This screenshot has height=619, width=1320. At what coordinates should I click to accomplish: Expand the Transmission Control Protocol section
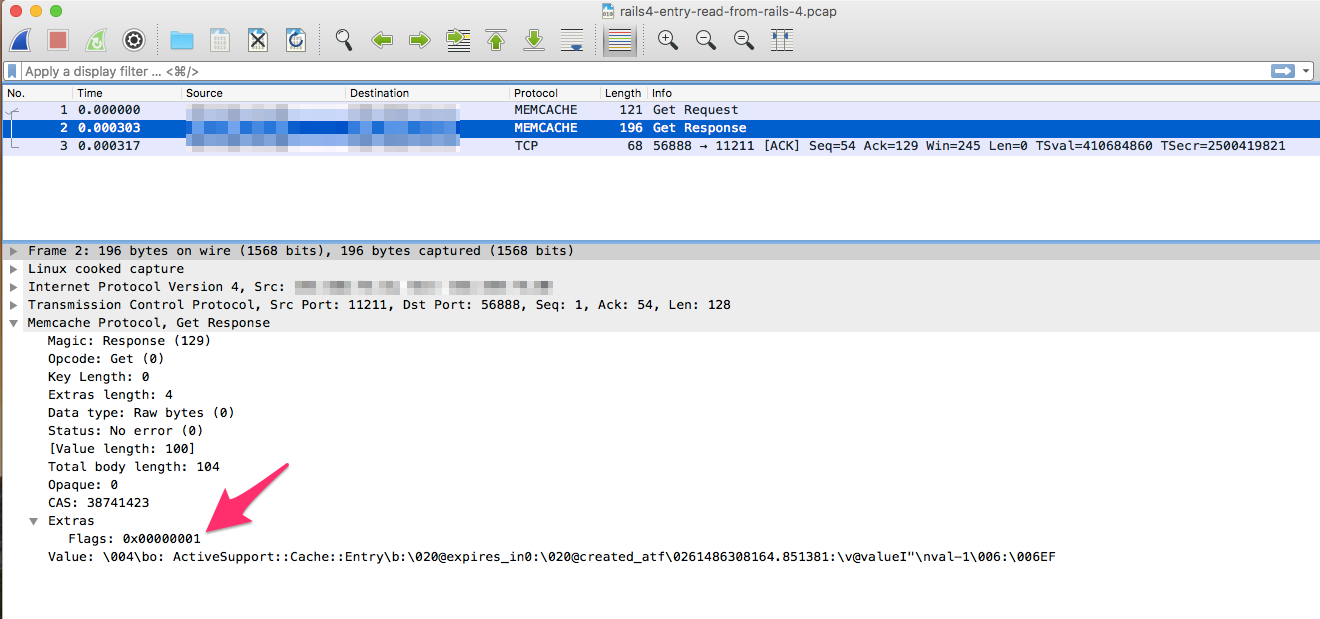[13, 305]
